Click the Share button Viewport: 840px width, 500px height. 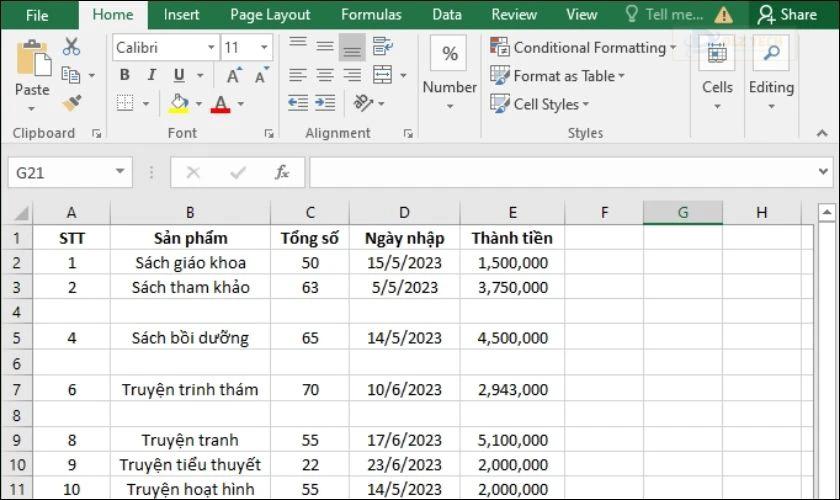coord(788,14)
